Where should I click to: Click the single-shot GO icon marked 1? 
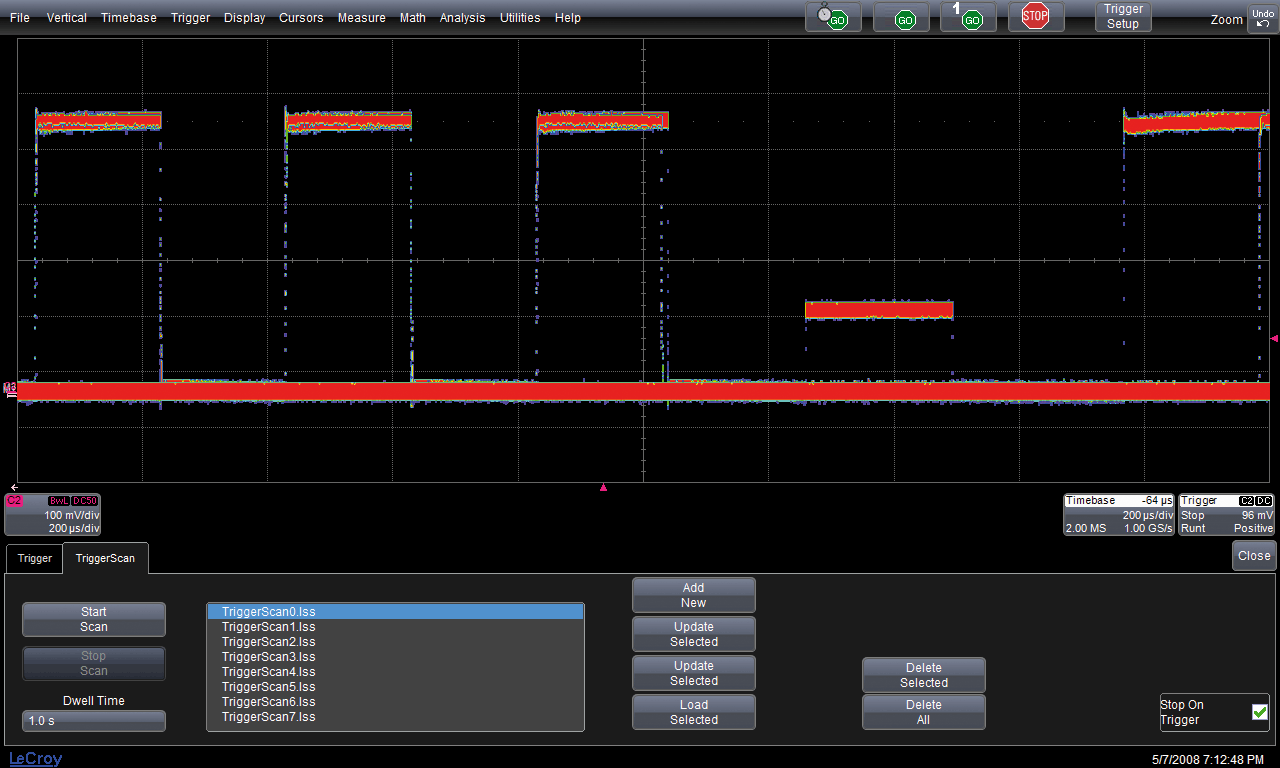click(968, 17)
